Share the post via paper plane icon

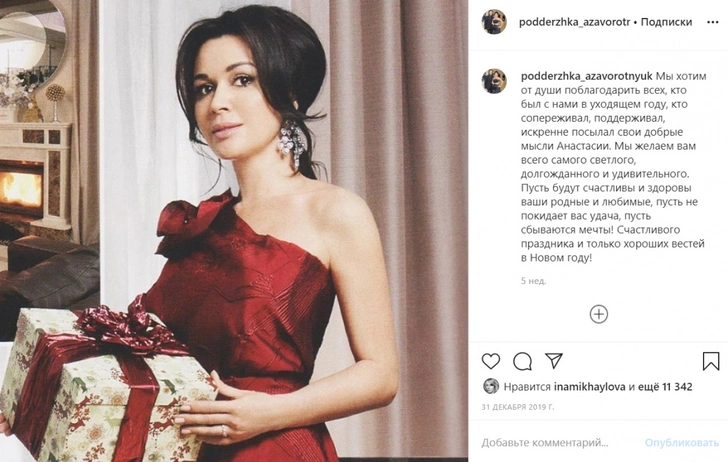[x=554, y=360]
